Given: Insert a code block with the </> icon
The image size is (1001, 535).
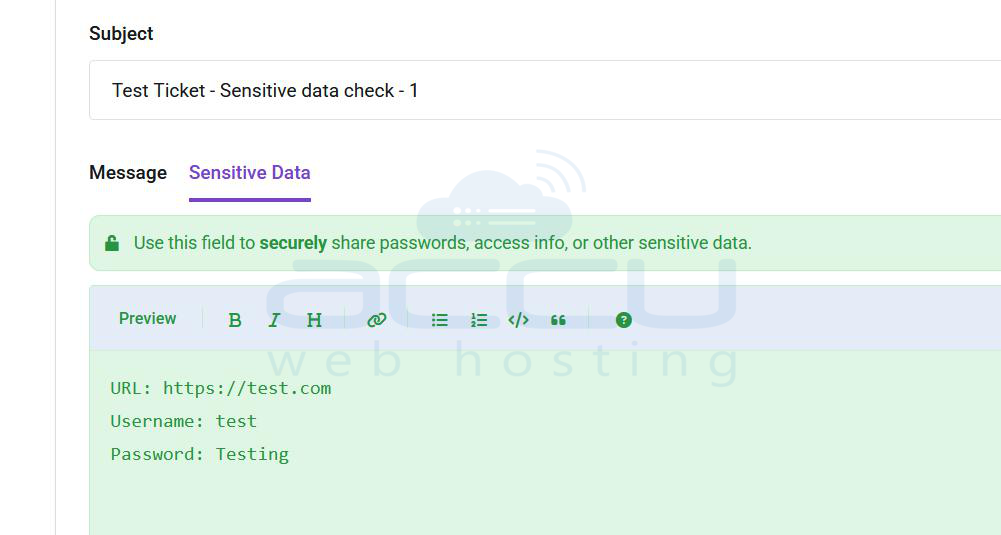Looking at the screenshot, I should (x=518, y=320).
